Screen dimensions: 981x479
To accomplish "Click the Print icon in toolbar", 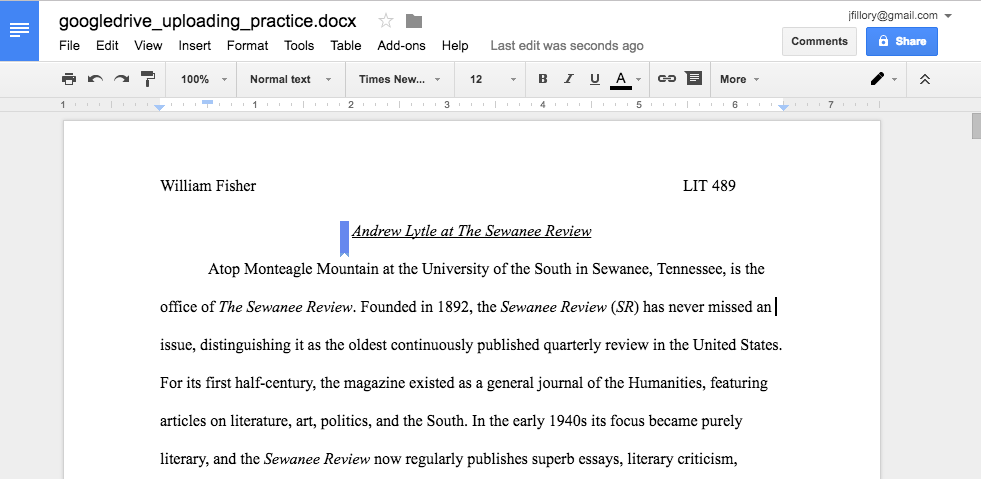I will click(x=68, y=79).
